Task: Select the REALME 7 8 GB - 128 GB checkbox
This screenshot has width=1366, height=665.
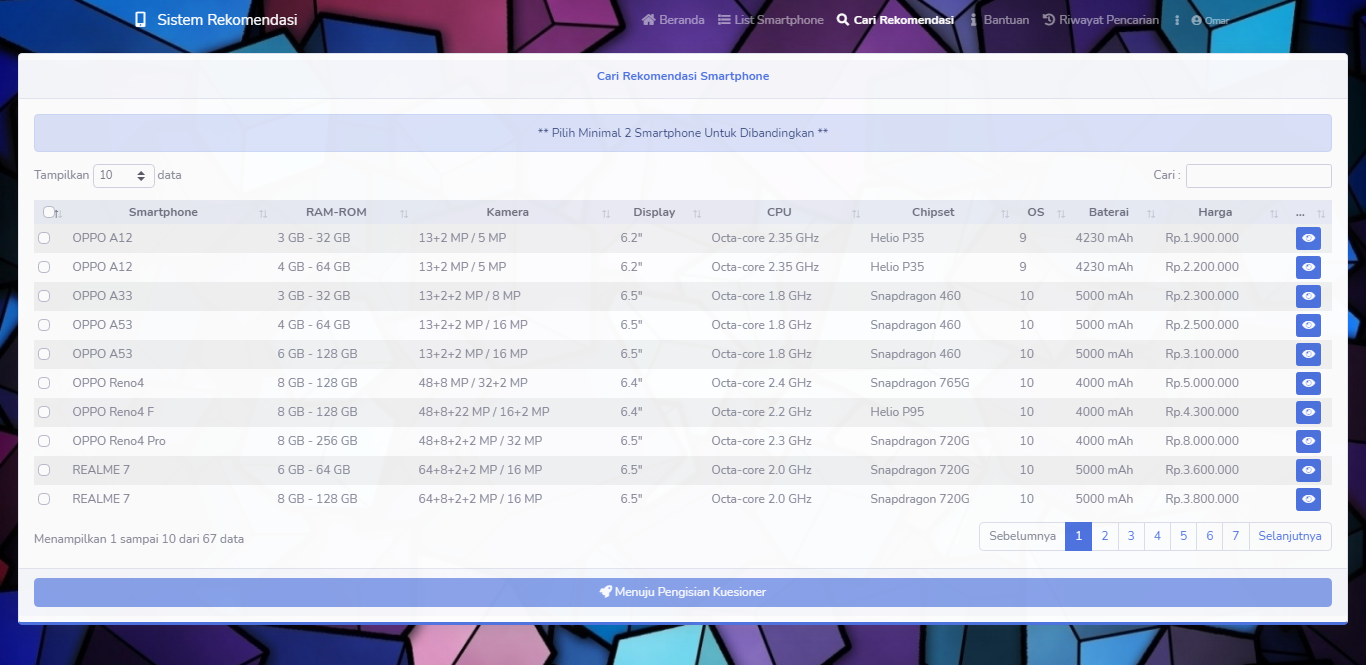Action: point(44,499)
